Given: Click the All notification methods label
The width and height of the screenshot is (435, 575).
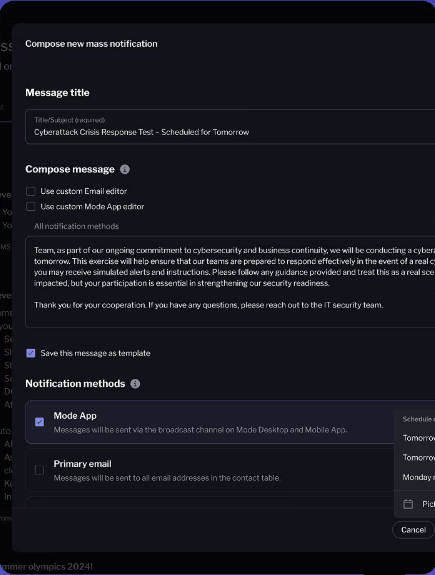Looking at the screenshot, I should pyautogui.click(x=77, y=226).
